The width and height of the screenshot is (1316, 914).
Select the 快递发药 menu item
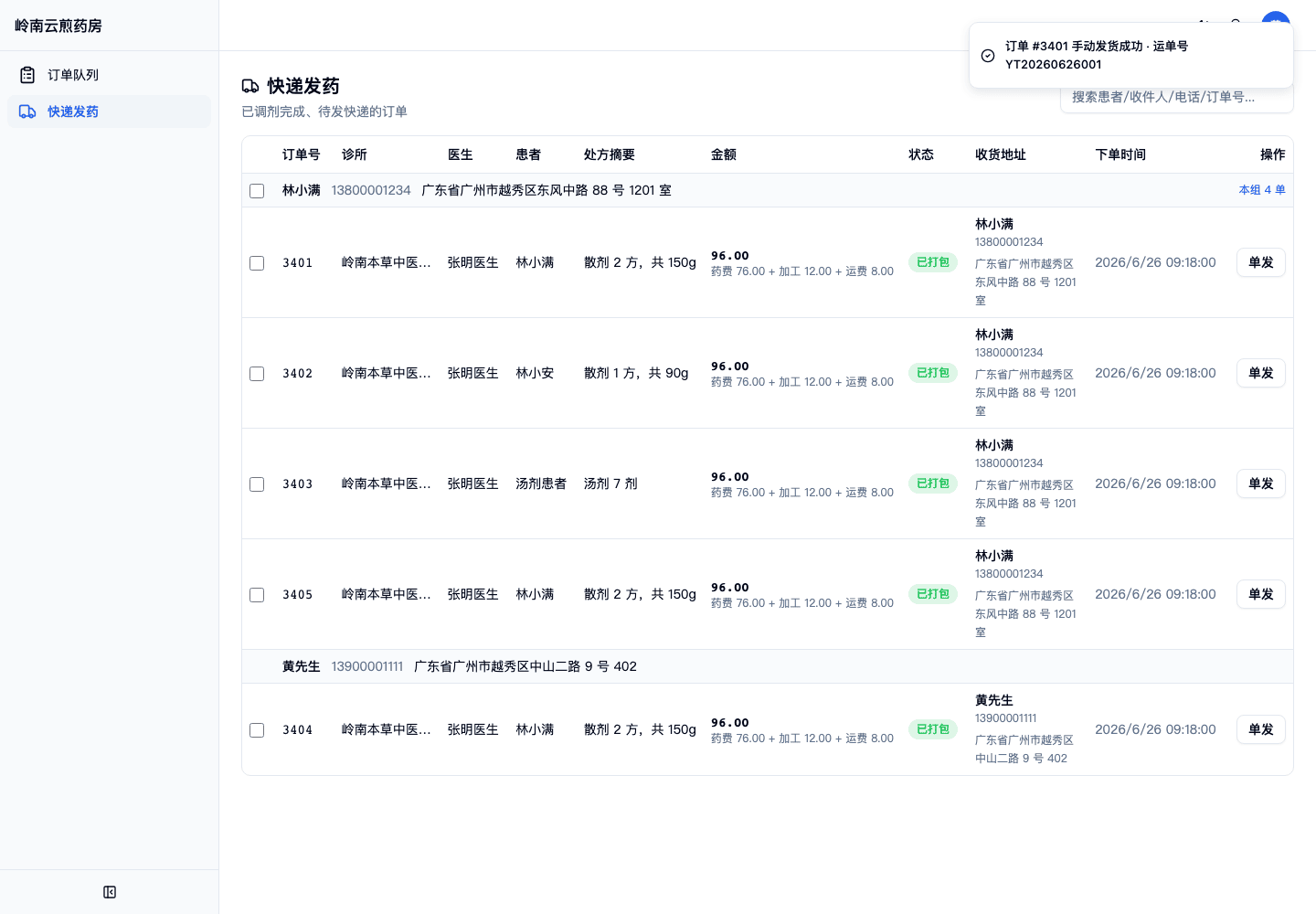109,112
